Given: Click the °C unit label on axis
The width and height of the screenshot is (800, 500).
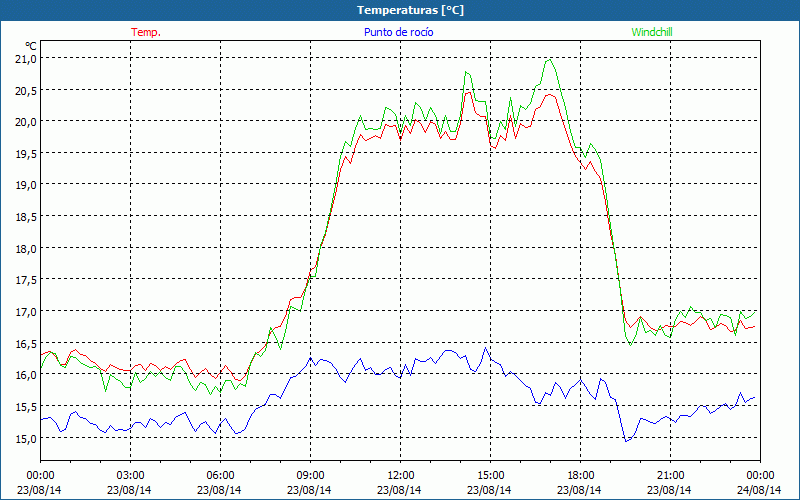Looking at the screenshot, I should pyautogui.click(x=31, y=46).
